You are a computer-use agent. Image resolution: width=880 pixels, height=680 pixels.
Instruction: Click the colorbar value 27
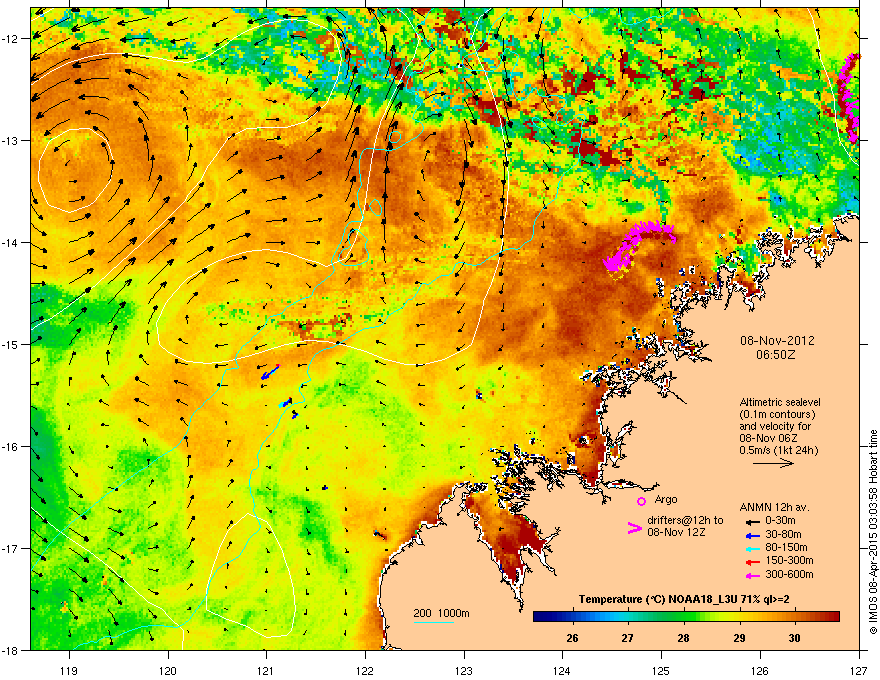627,638
